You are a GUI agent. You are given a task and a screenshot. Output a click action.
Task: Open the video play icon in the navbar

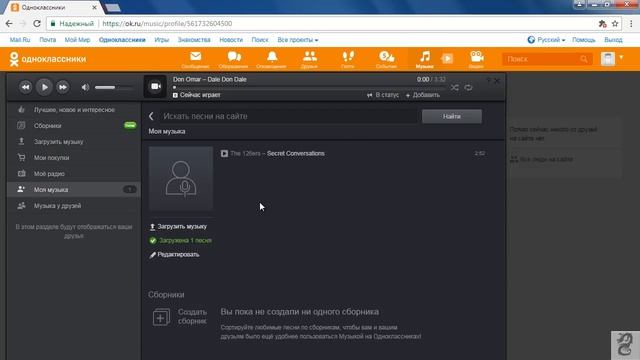(x=447, y=59)
